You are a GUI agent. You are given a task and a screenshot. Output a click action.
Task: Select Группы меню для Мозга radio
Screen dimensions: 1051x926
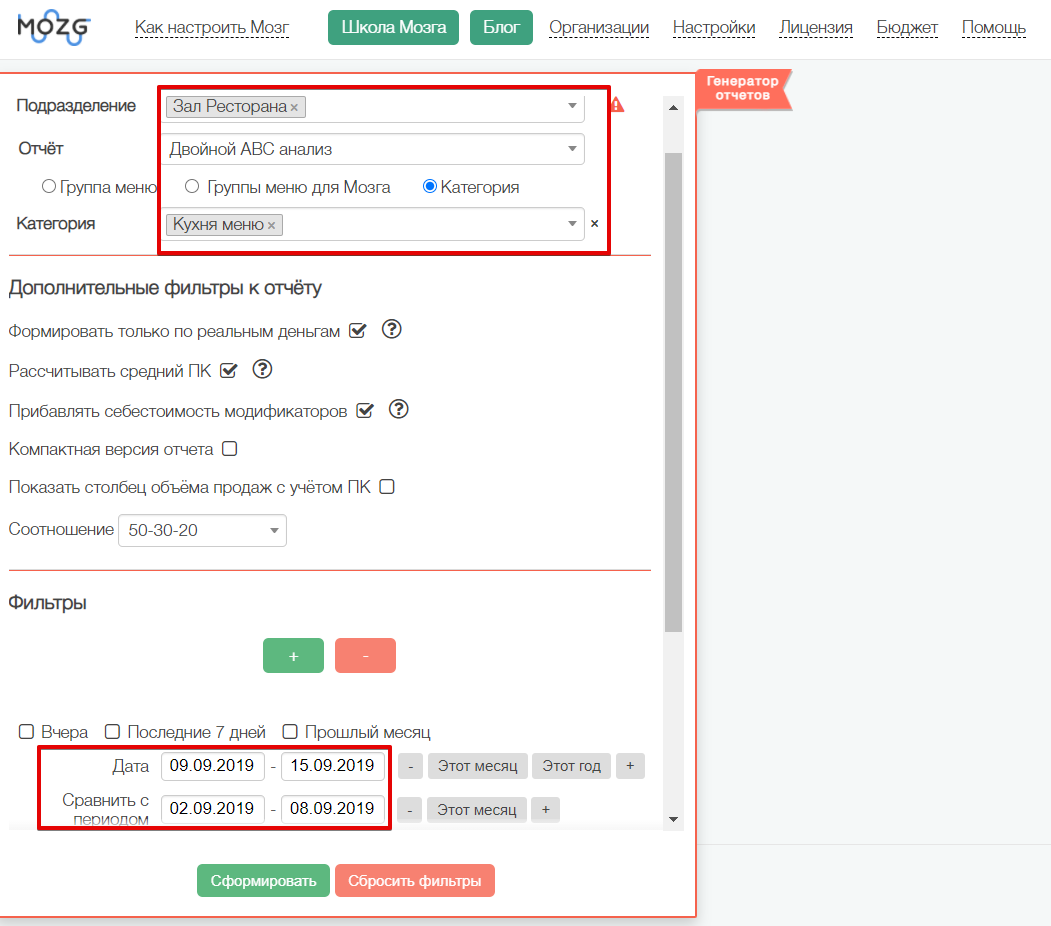[x=192, y=187]
